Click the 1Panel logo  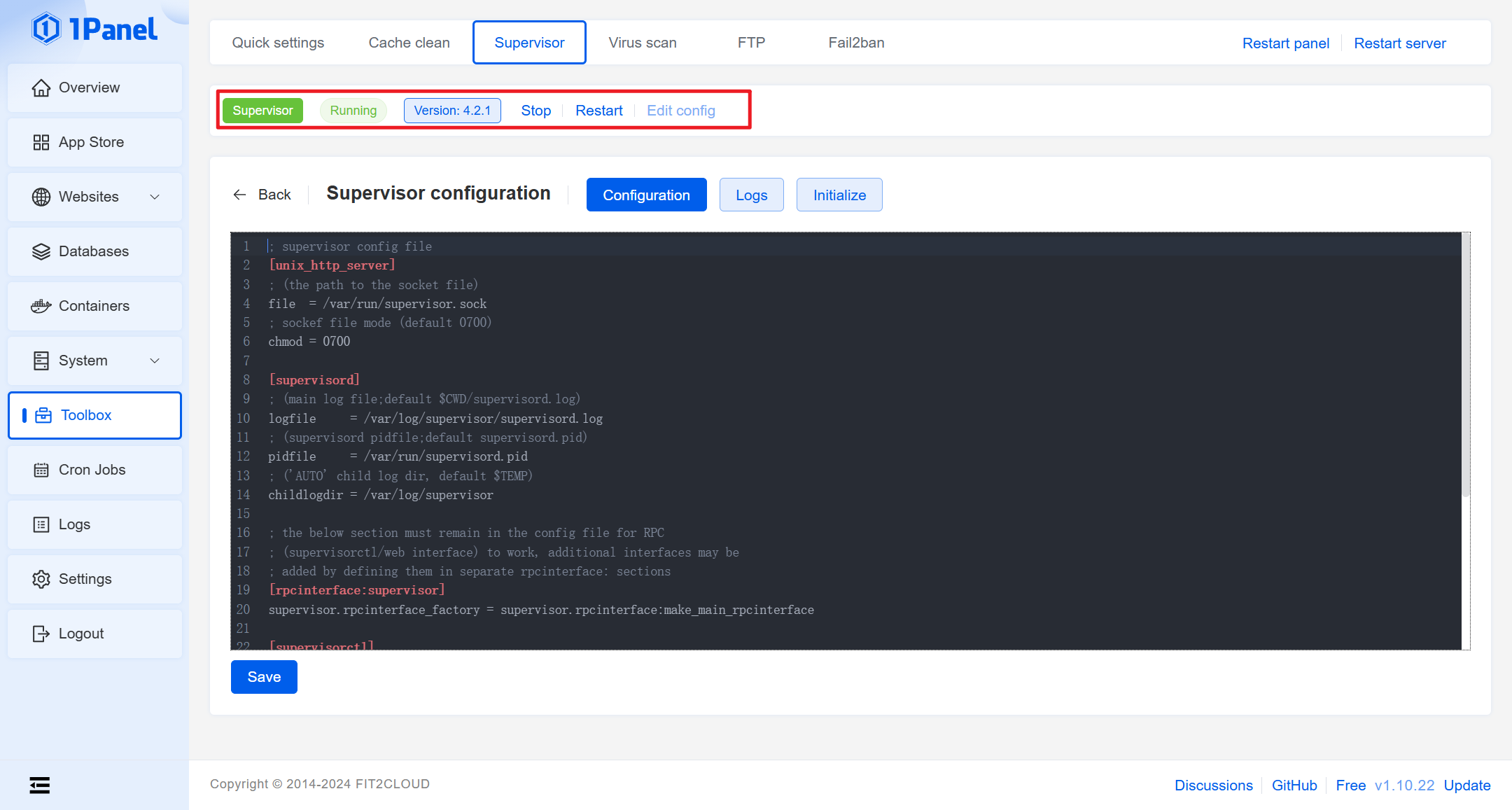pyautogui.click(x=94, y=29)
